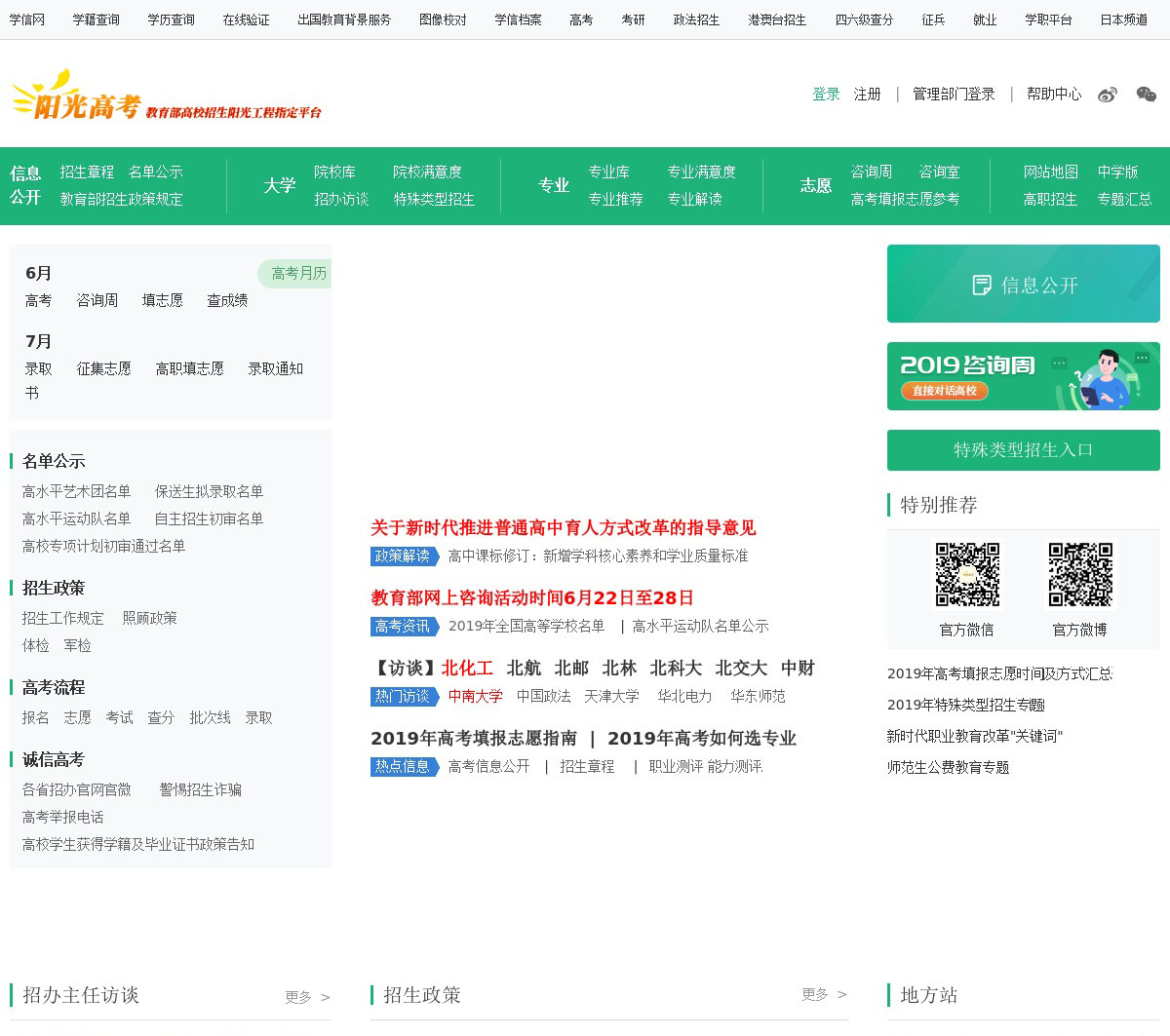Open 专业库 in the navigation bar

tap(608, 172)
